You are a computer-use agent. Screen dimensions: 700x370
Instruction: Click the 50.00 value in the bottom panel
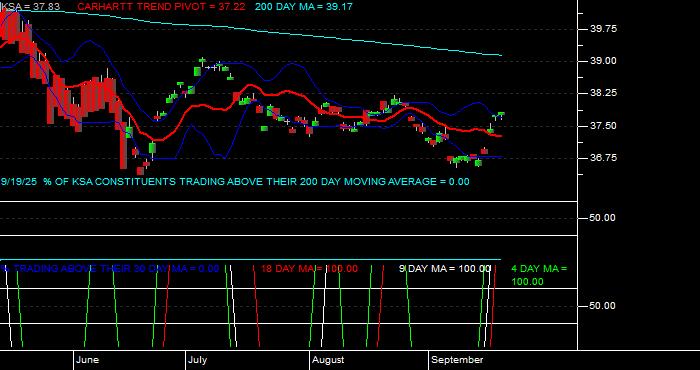point(603,306)
